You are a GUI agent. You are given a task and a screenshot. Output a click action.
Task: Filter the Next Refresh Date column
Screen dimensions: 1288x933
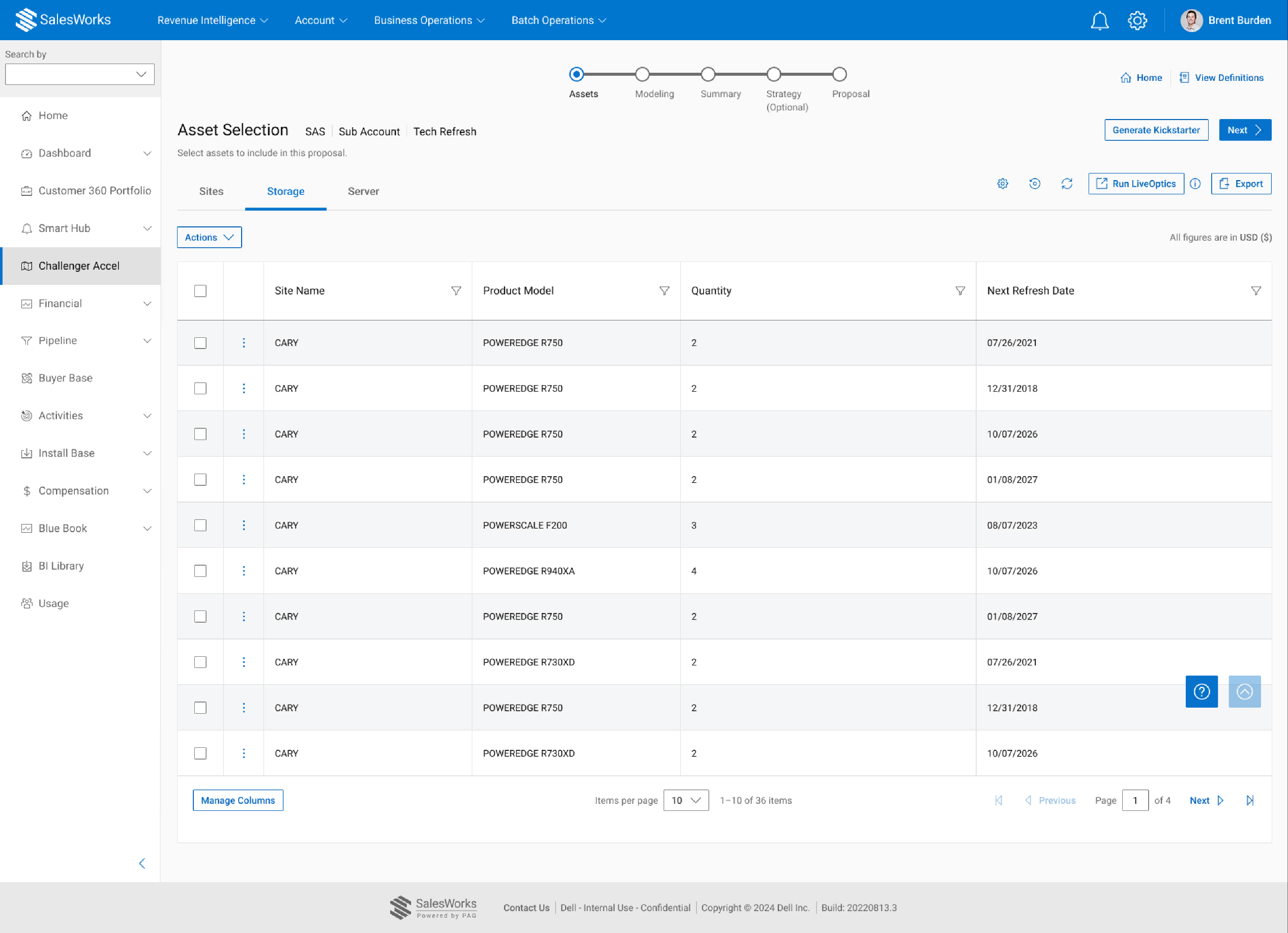click(x=1255, y=291)
